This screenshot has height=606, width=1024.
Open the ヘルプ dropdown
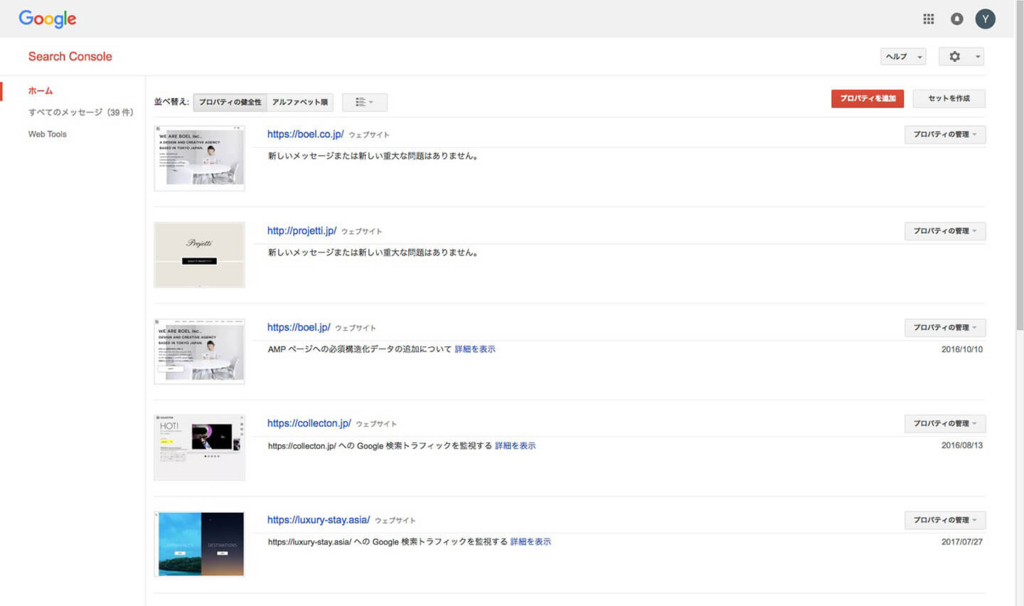coord(903,57)
